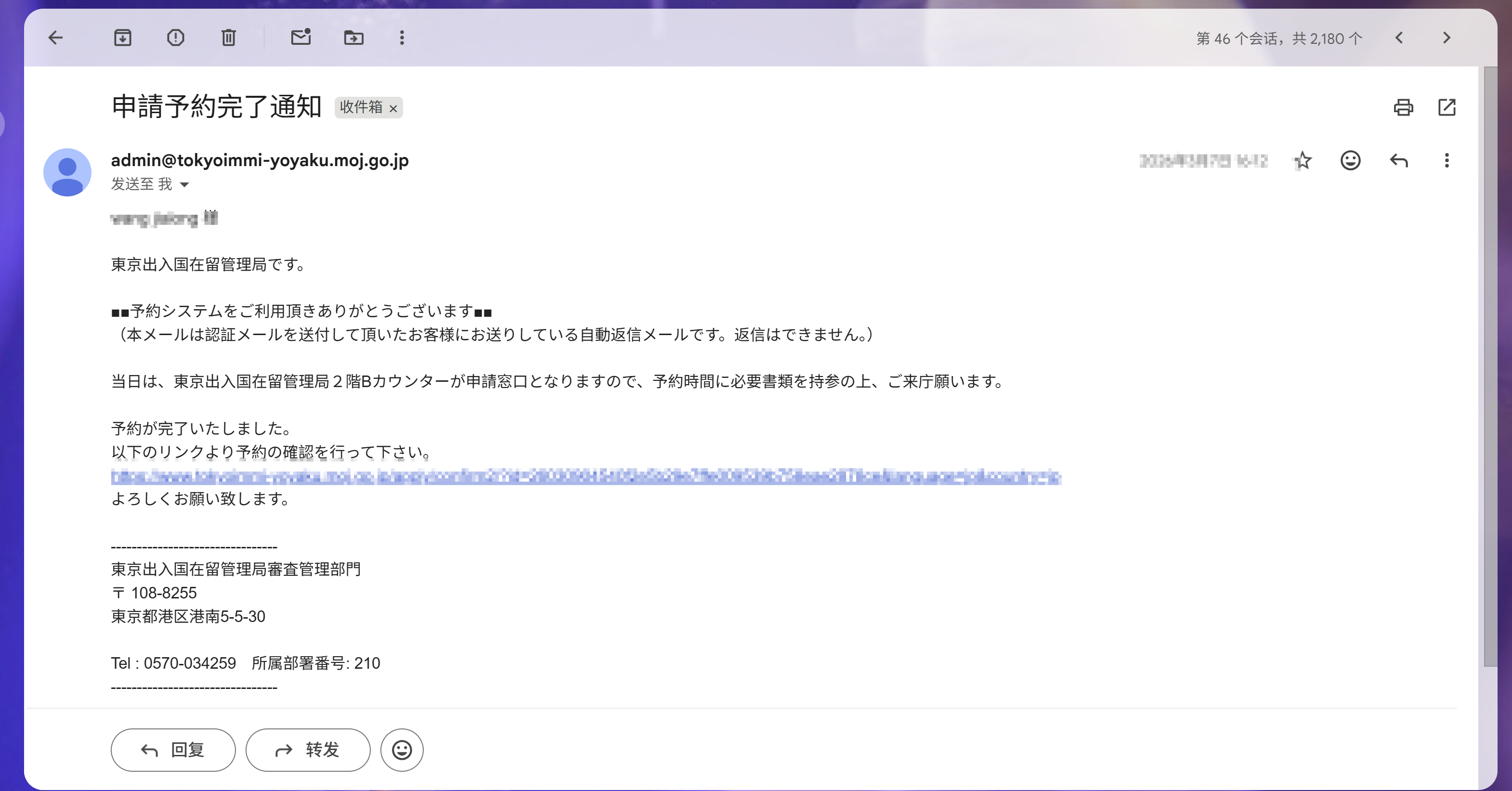This screenshot has height=791, width=1512.
Task: Click reply arrow in message header
Action: [1399, 160]
